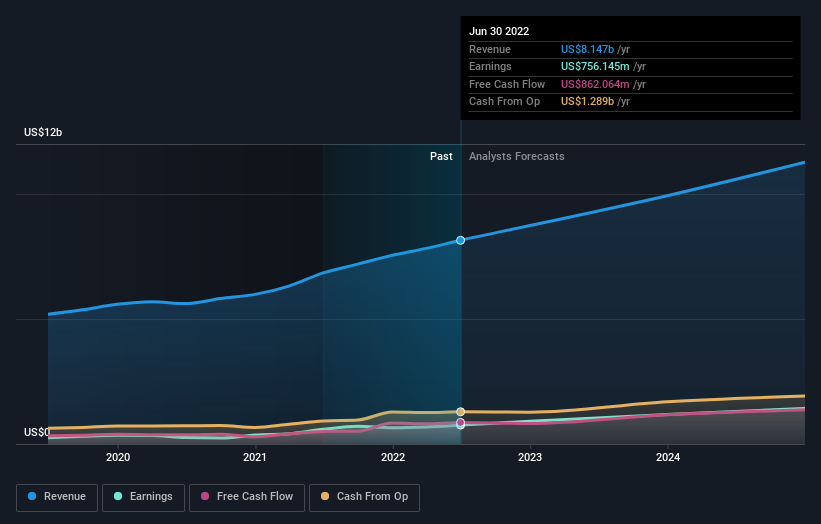Viewport: 821px width, 524px height.
Task: Click the blue Revenue data point marker
Action: pos(460,240)
